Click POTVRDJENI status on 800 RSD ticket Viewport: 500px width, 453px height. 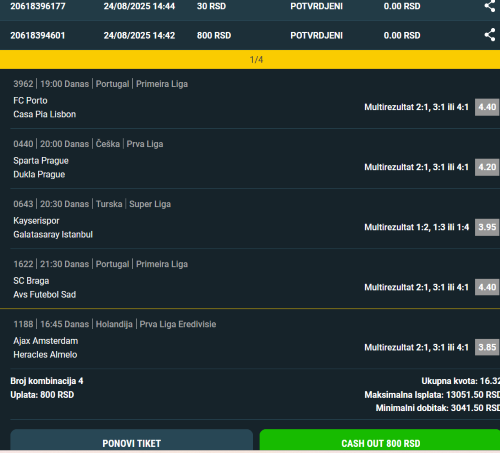[316, 35]
